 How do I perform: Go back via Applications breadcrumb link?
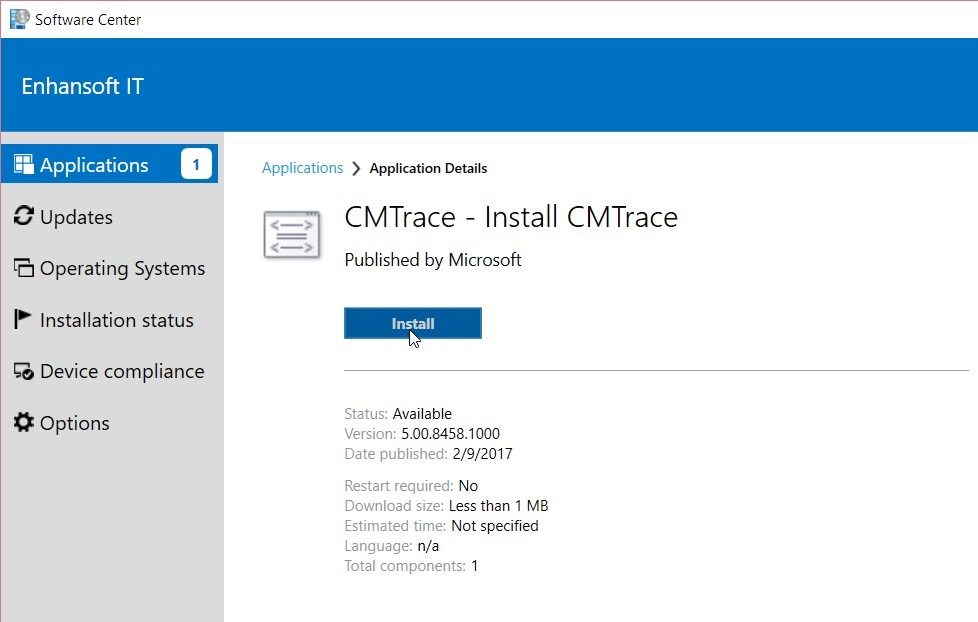click(x=303, y=168)
